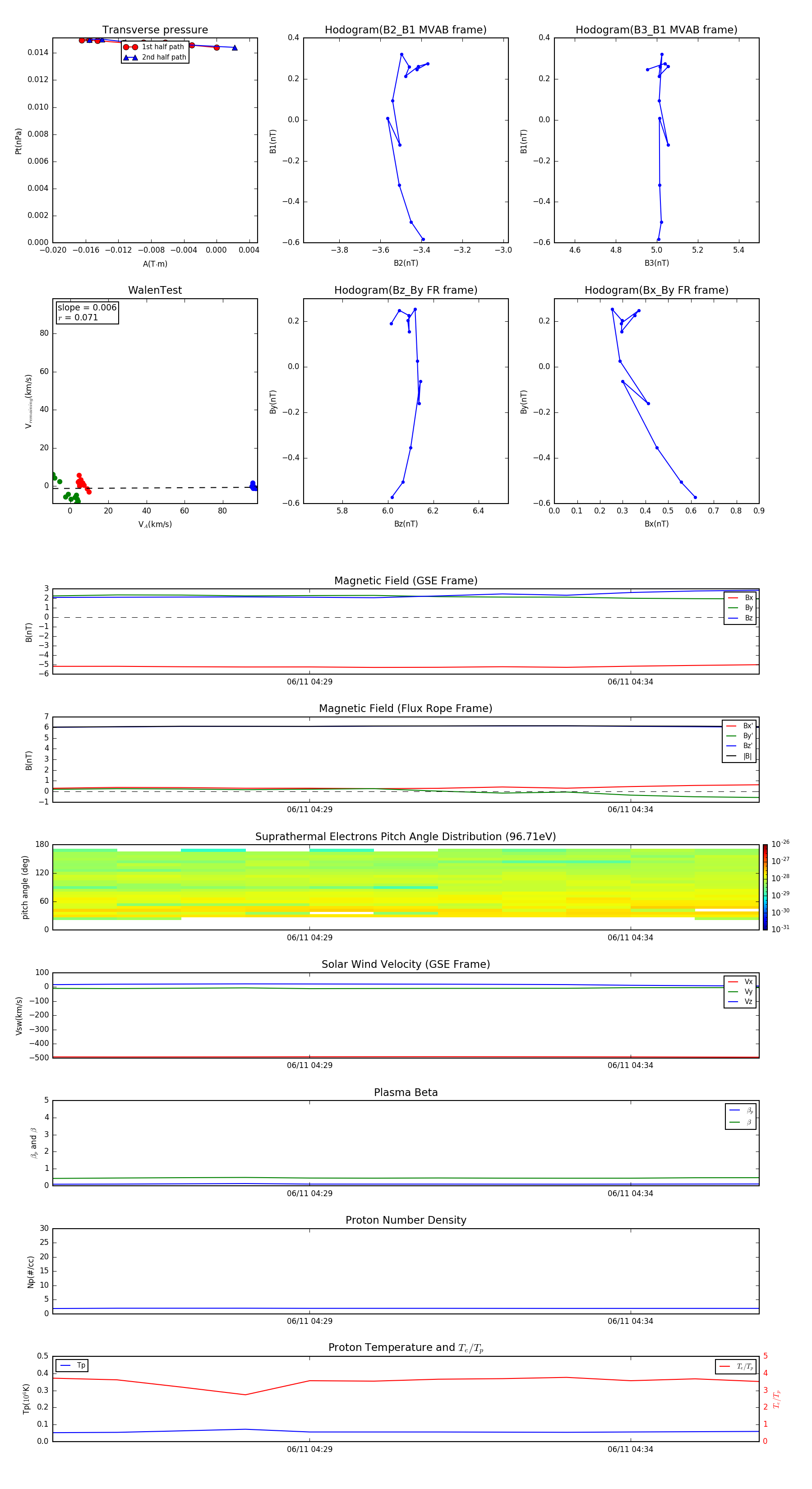812x1489 pixels.
Task: Click the 'Tp' legend entry
Action: 72,1365
